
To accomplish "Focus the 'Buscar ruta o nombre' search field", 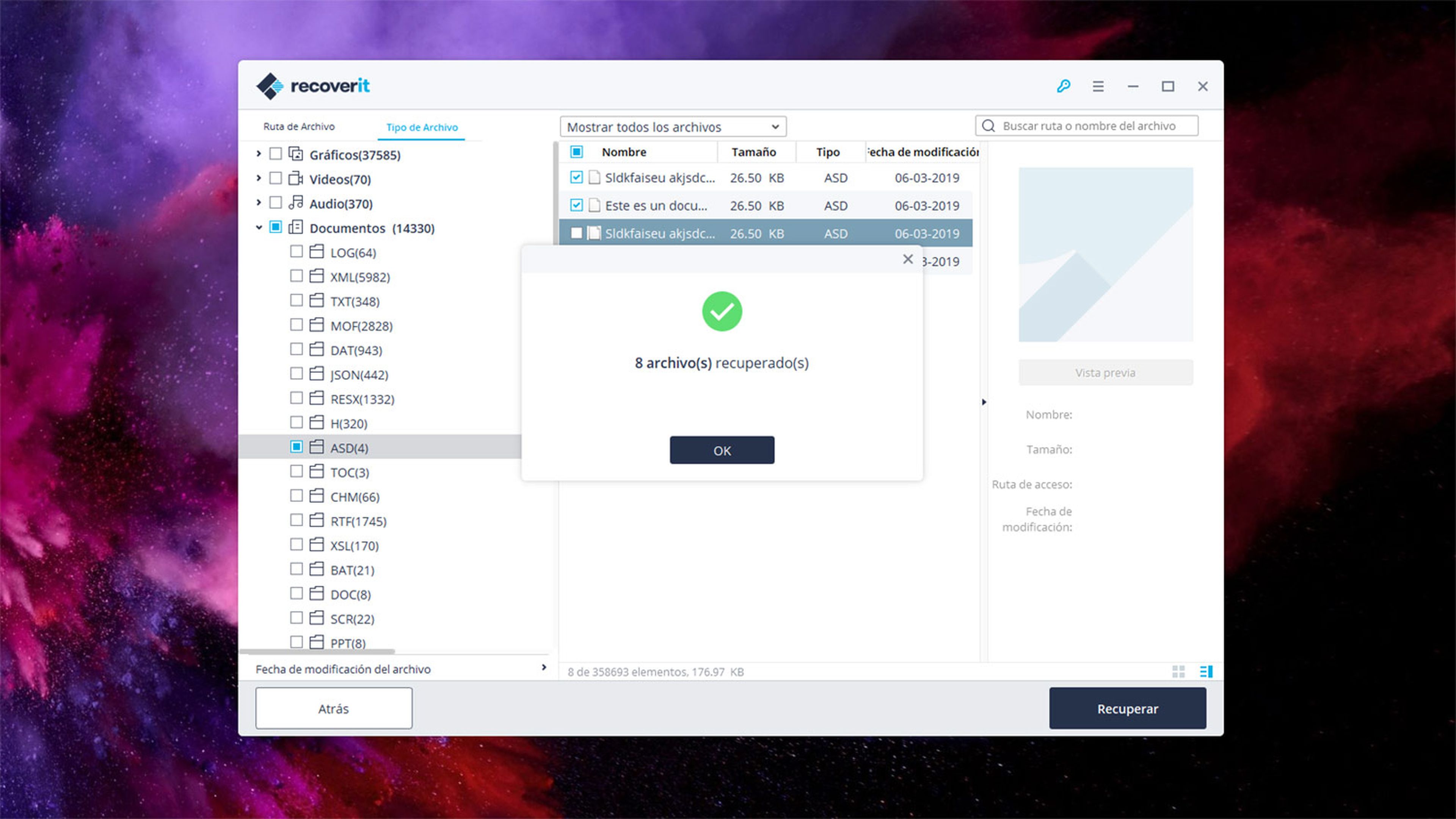I will point(1086,125).
